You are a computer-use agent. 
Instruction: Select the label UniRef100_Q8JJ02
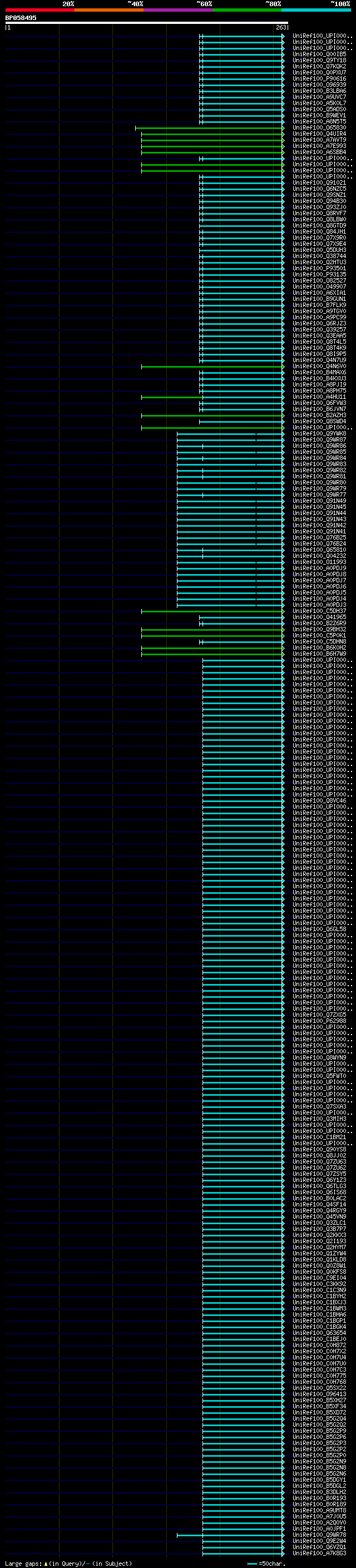click(x=319, y=1156)
